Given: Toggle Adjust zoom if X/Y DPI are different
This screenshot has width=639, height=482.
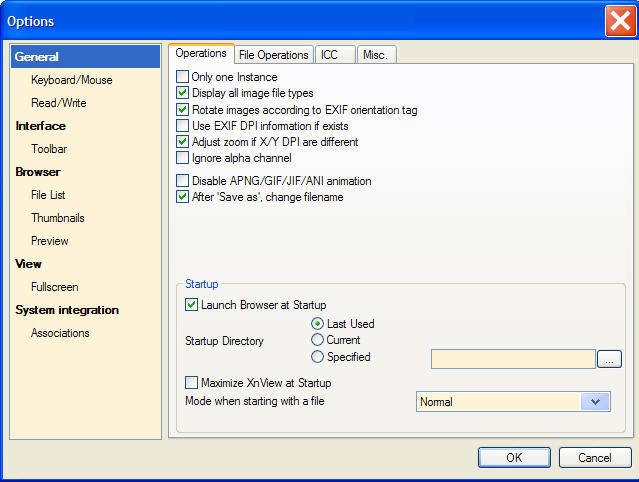Looking at the screenshot, I should (182, 142).
